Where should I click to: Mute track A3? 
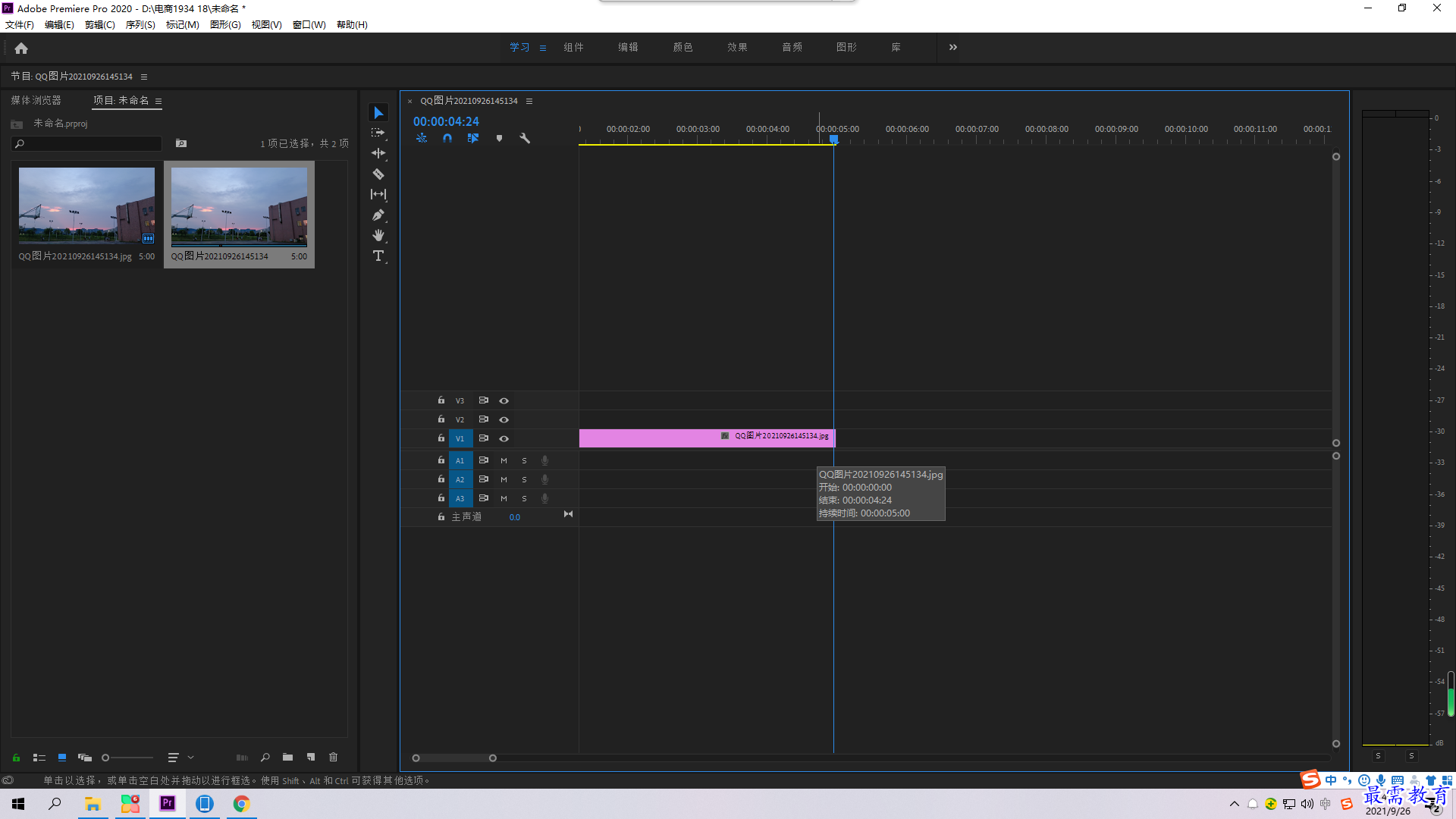(504, 498)
